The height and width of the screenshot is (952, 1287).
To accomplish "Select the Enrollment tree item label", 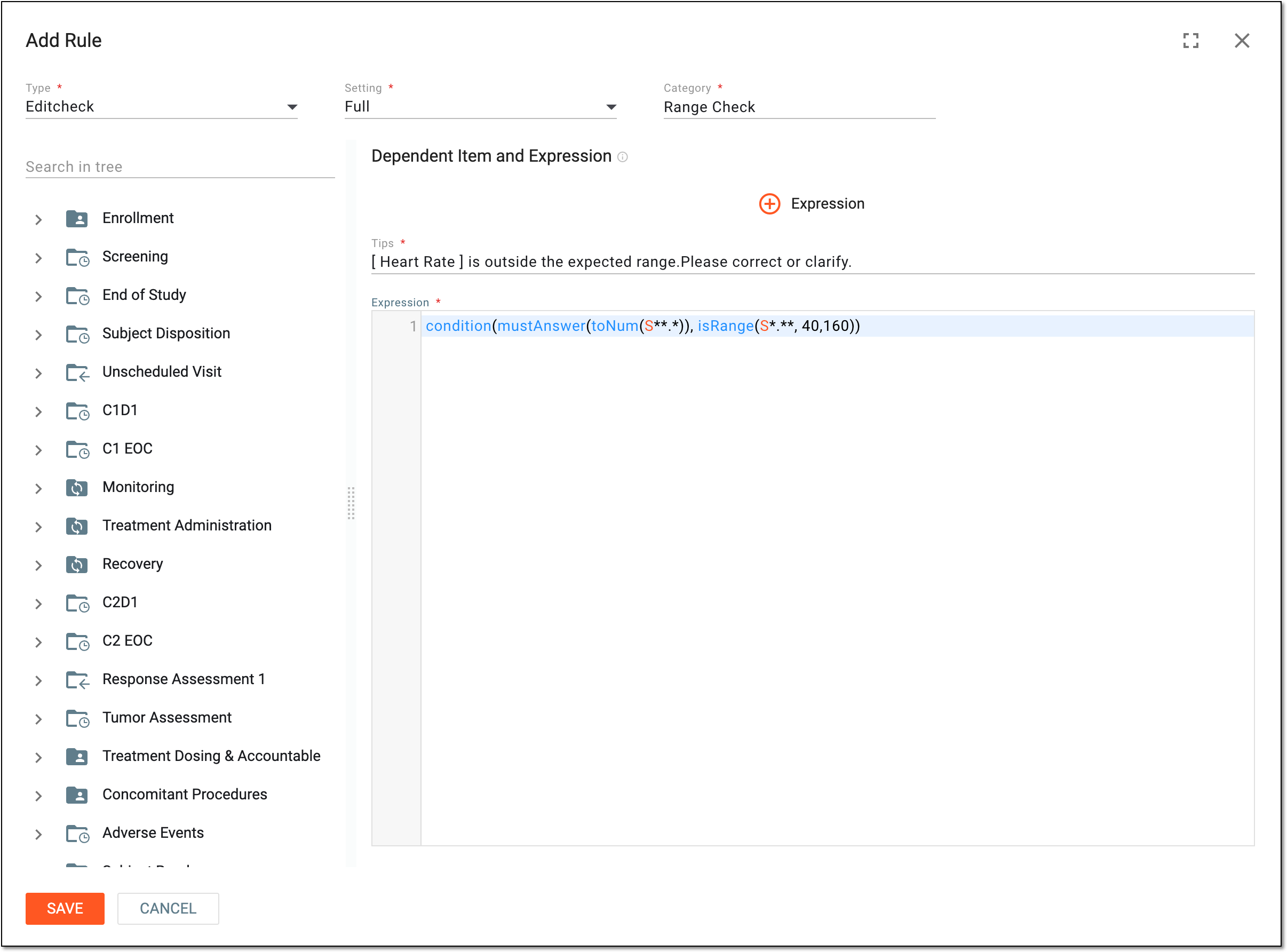I will click(x=138, y=218).
